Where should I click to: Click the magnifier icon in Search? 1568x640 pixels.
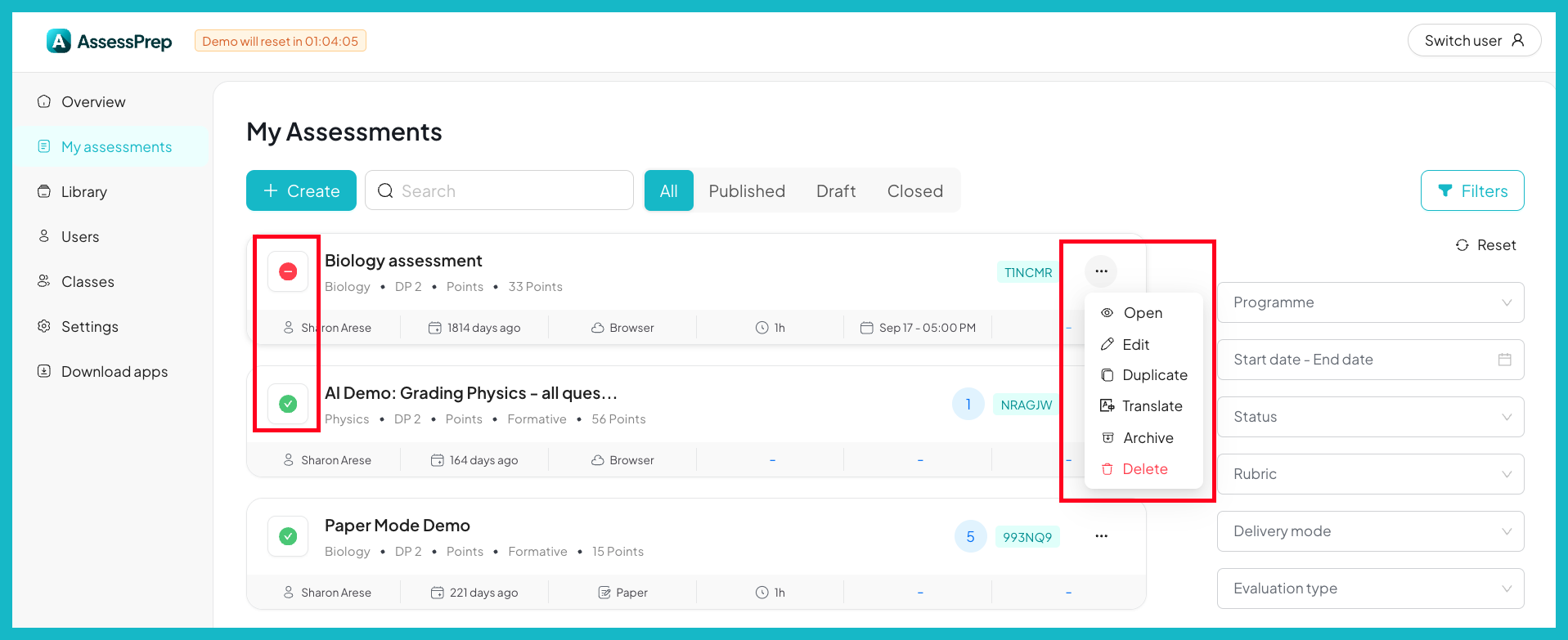(385, 190)
